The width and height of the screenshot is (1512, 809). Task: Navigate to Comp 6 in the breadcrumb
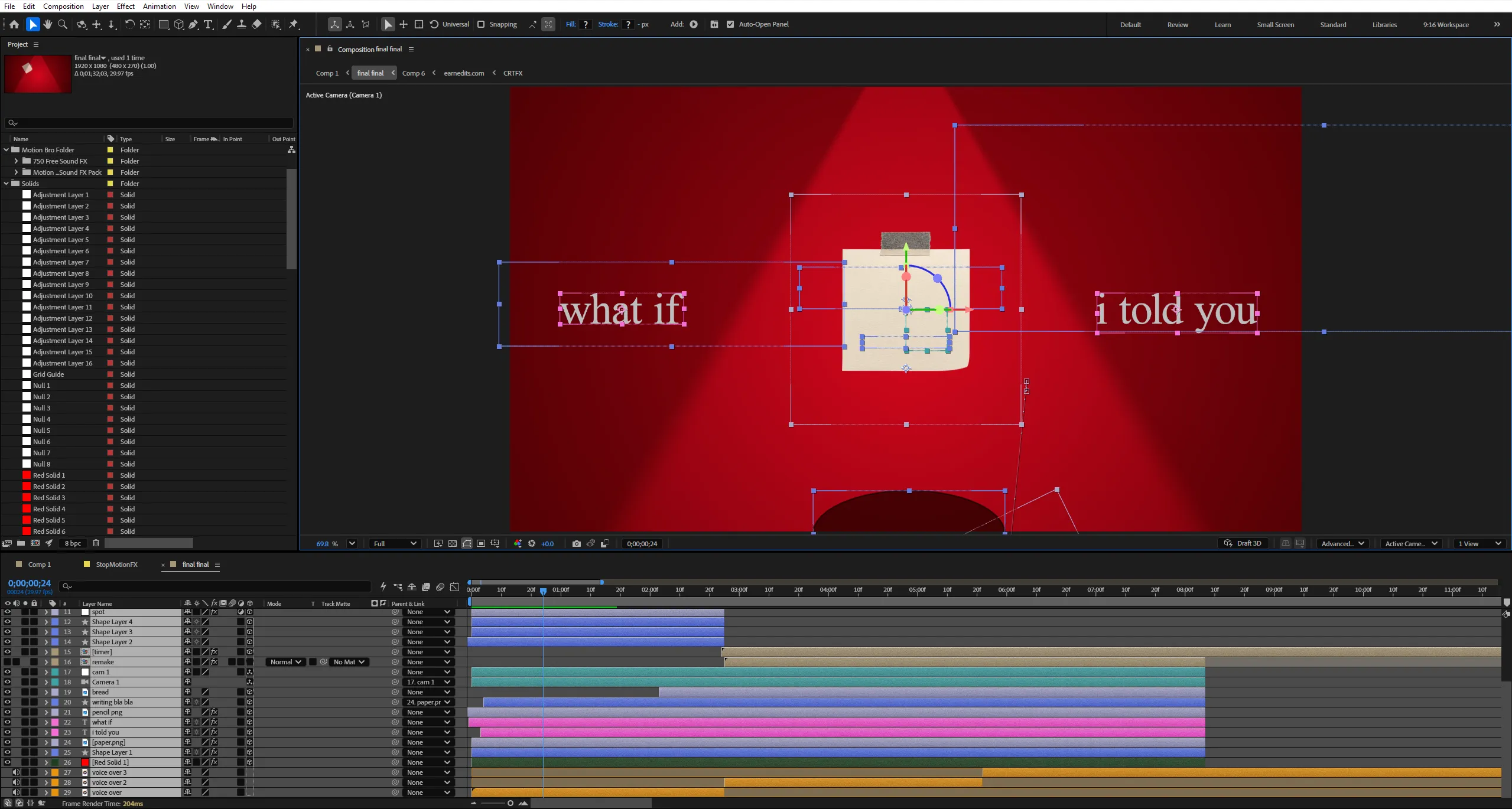point(414,73)
